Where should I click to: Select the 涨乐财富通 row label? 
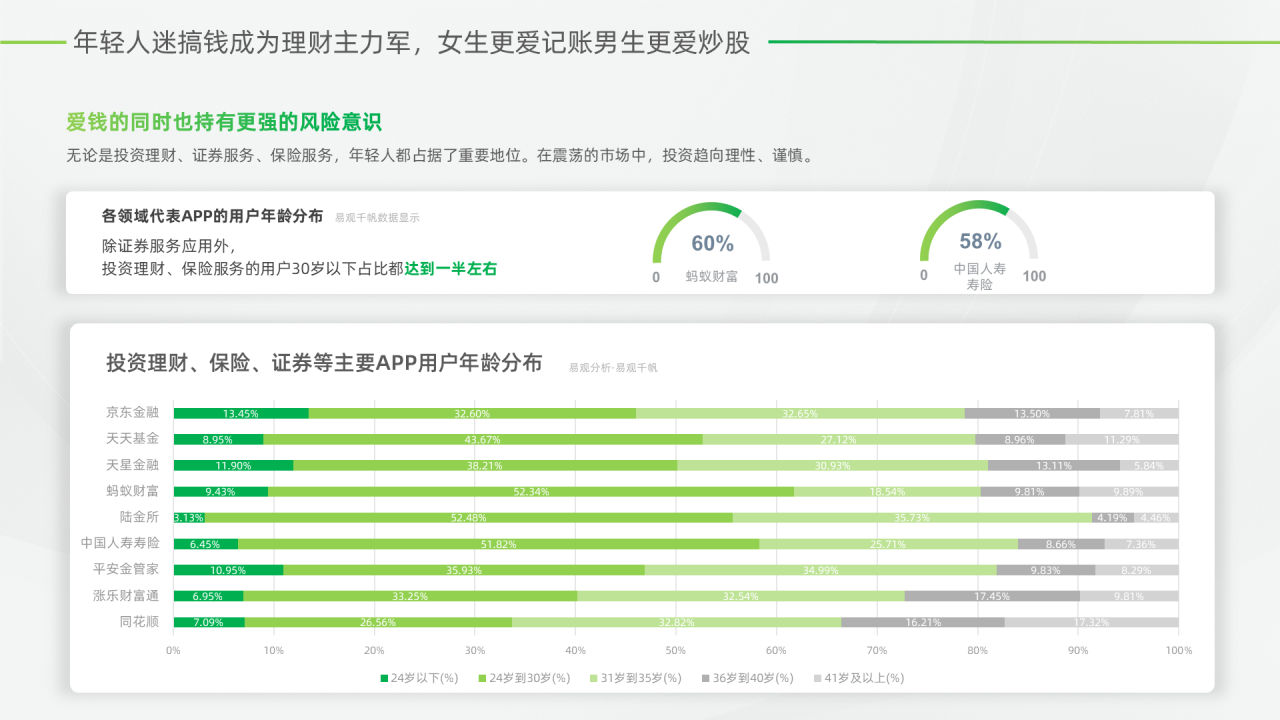[x=126, y=596]
